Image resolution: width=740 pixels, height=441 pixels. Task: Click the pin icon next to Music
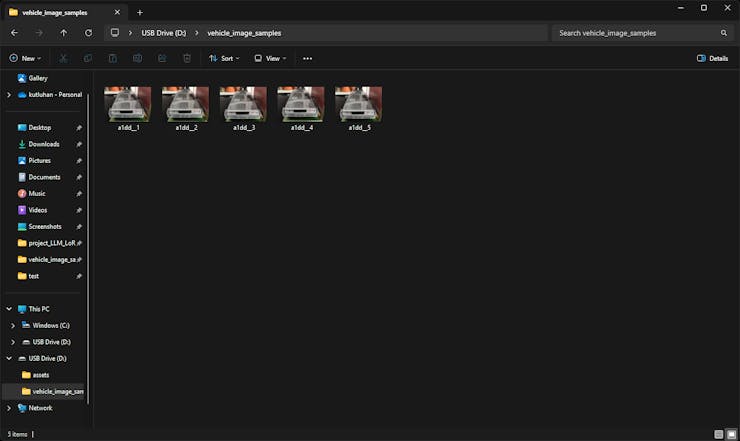pyautogui.click(x=79, y=194)
